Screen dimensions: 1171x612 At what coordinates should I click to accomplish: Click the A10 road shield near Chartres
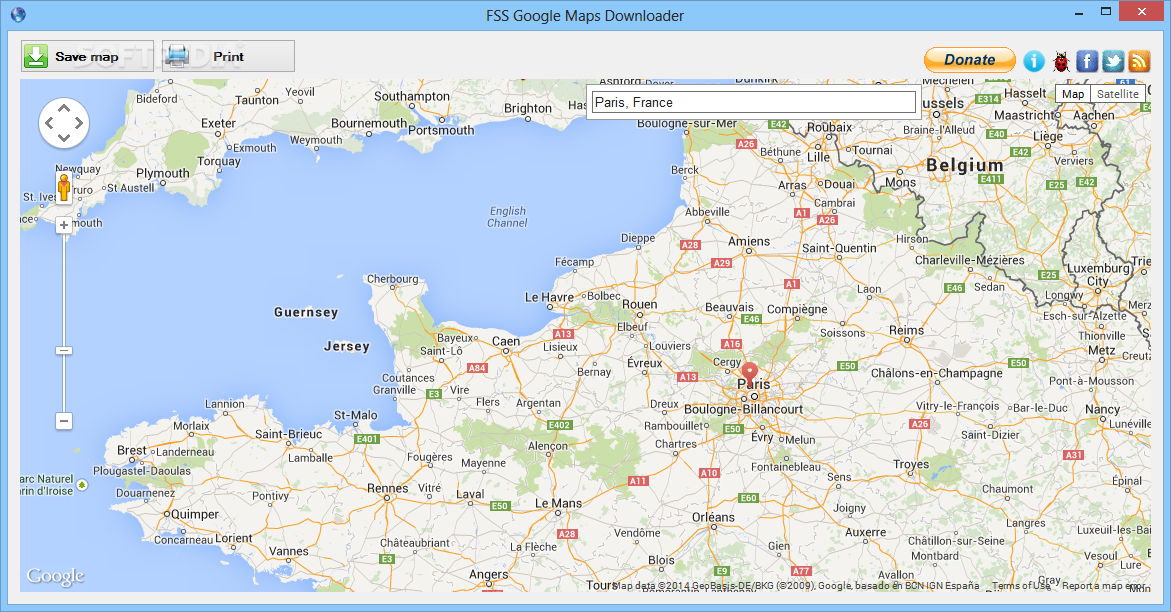click(x=709, y=472)
